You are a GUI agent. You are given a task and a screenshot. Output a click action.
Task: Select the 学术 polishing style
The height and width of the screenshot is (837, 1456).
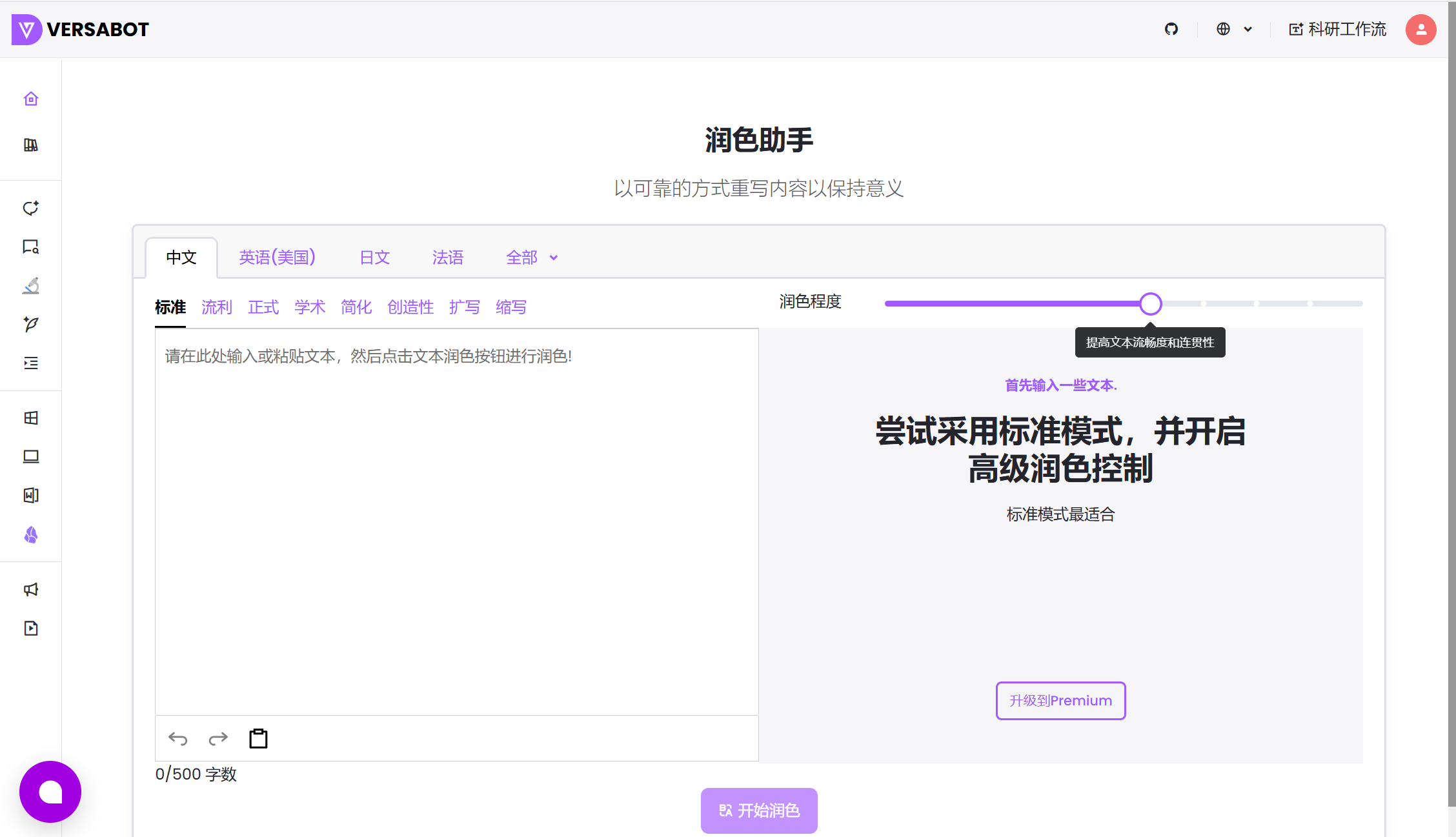pos(310,307)
